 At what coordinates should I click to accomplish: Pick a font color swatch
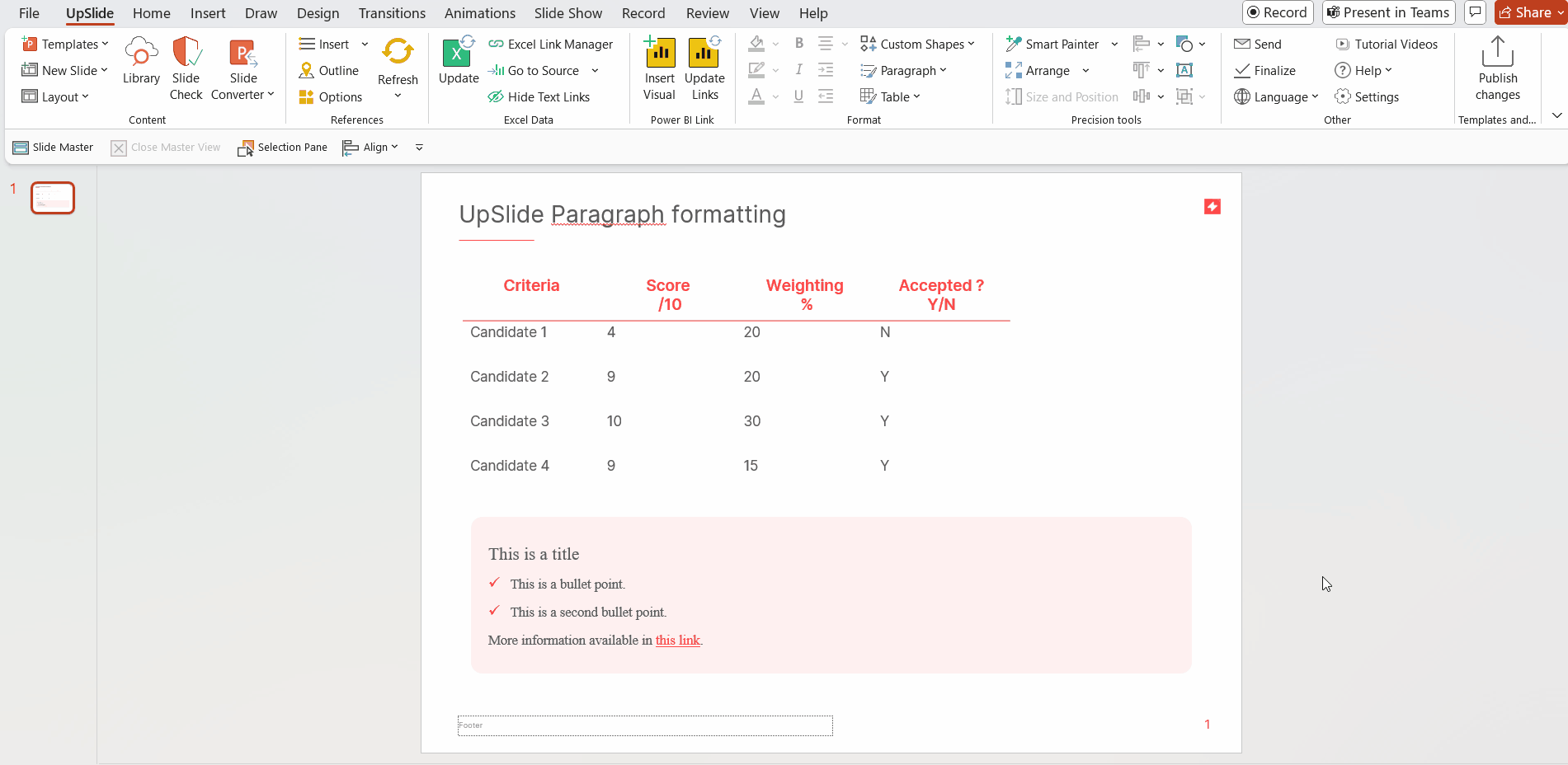coord(756,96)
